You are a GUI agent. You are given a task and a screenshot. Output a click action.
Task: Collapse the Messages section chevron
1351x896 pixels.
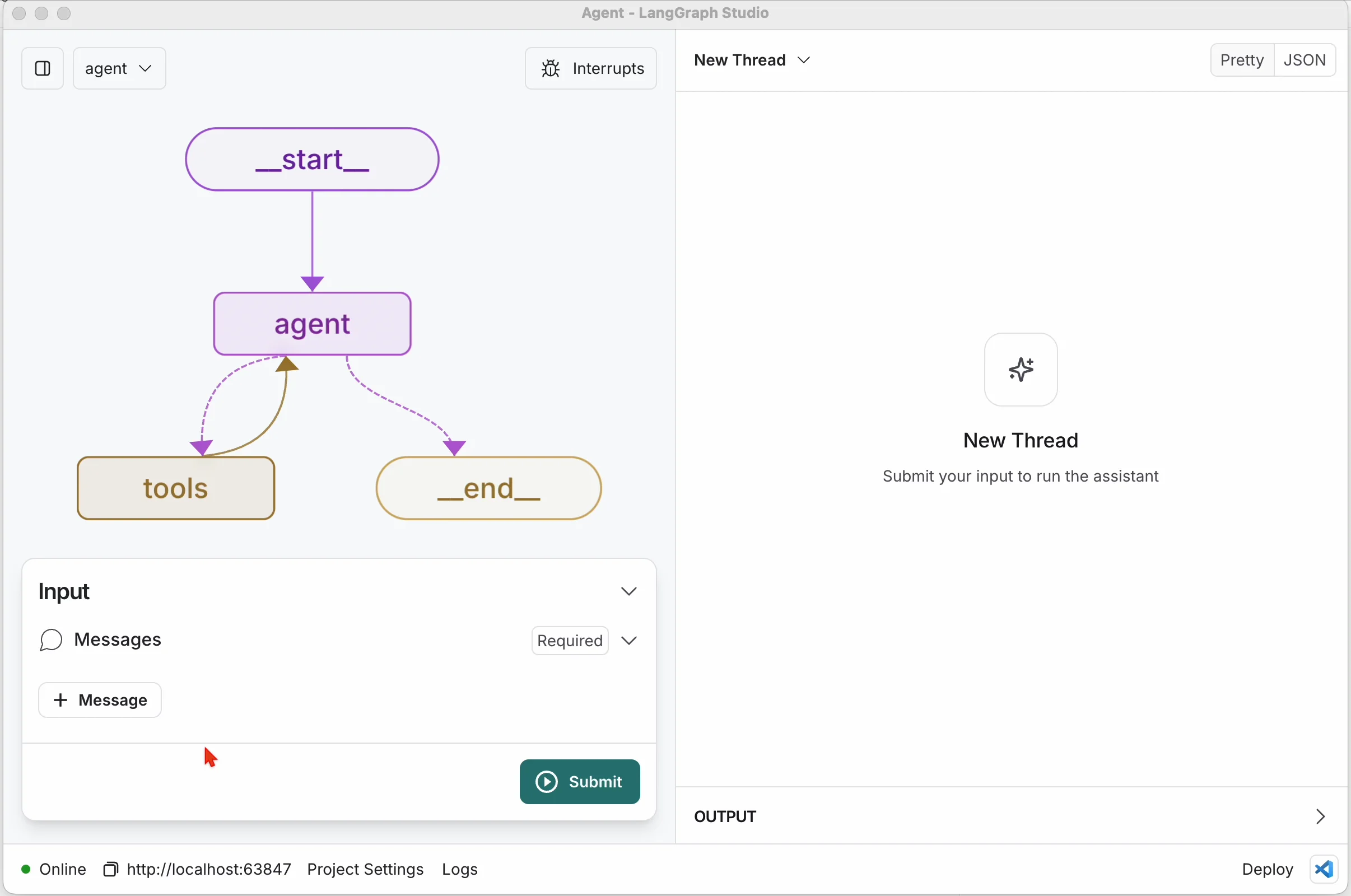tap(628, 641)
